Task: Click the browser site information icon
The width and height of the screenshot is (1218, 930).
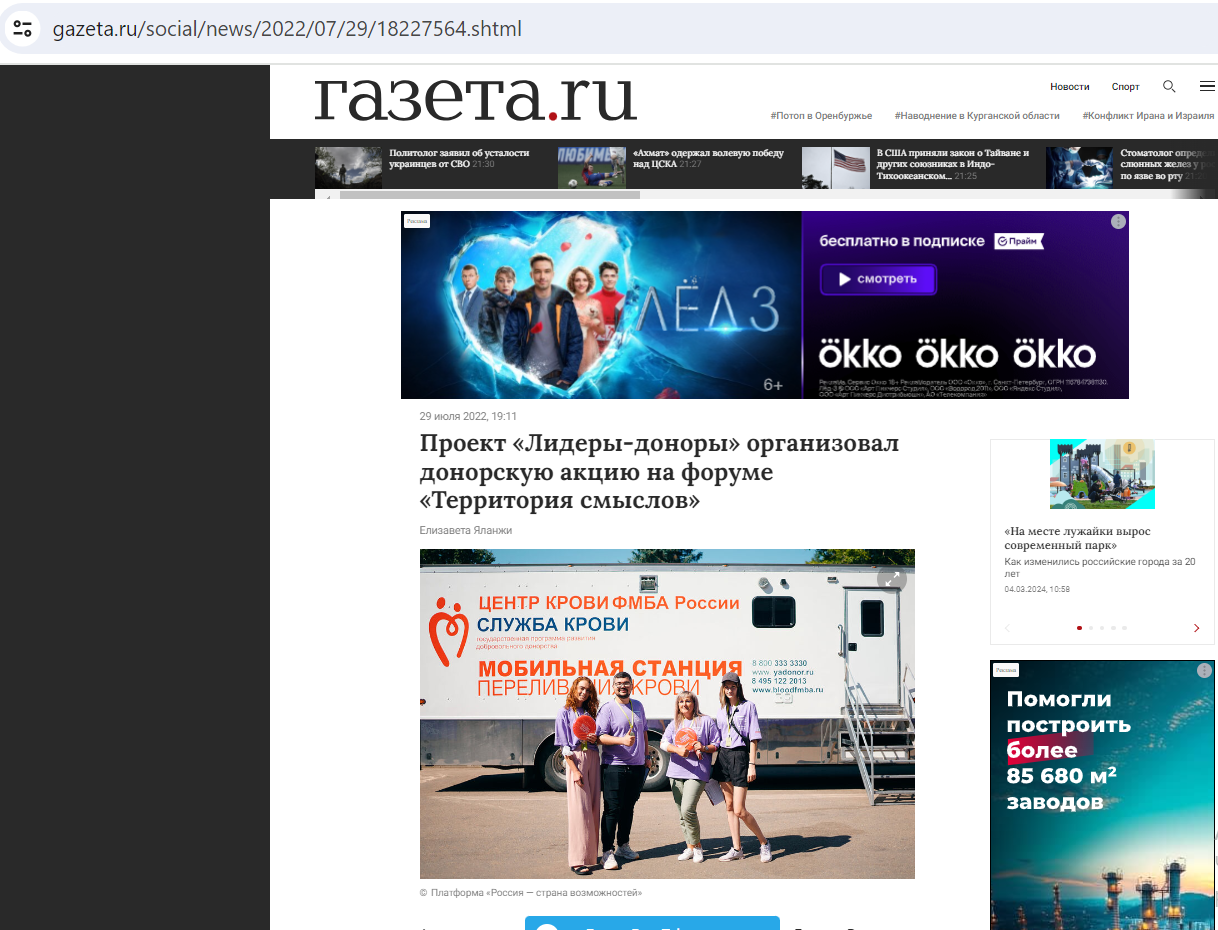Action: coord(22,28)
